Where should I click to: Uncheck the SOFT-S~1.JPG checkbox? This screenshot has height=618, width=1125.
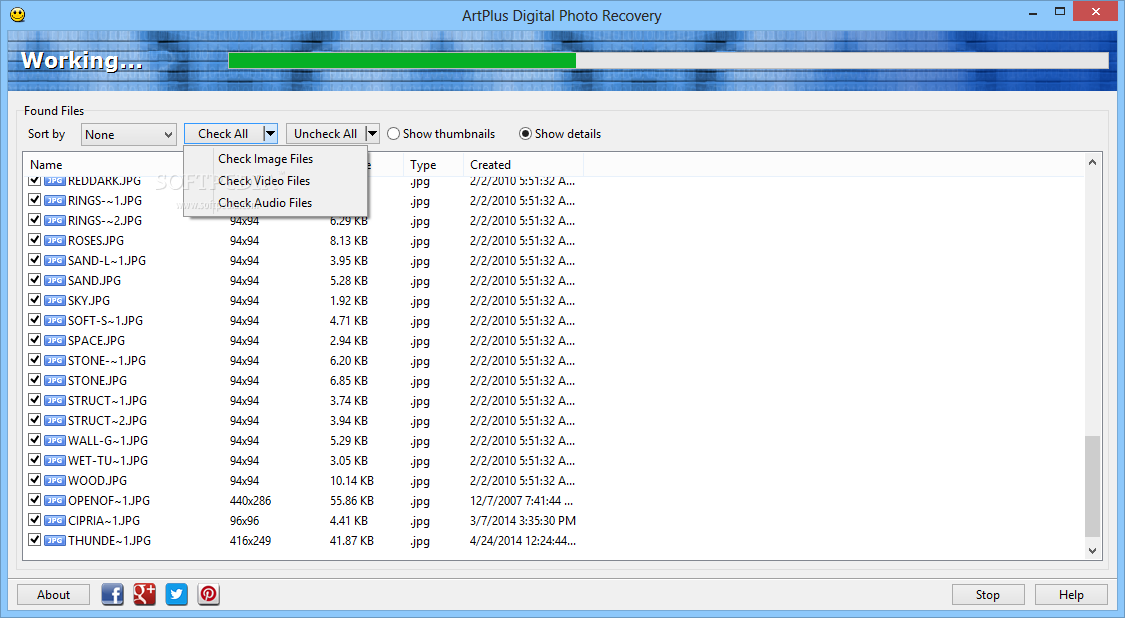(x=34, y=320)
